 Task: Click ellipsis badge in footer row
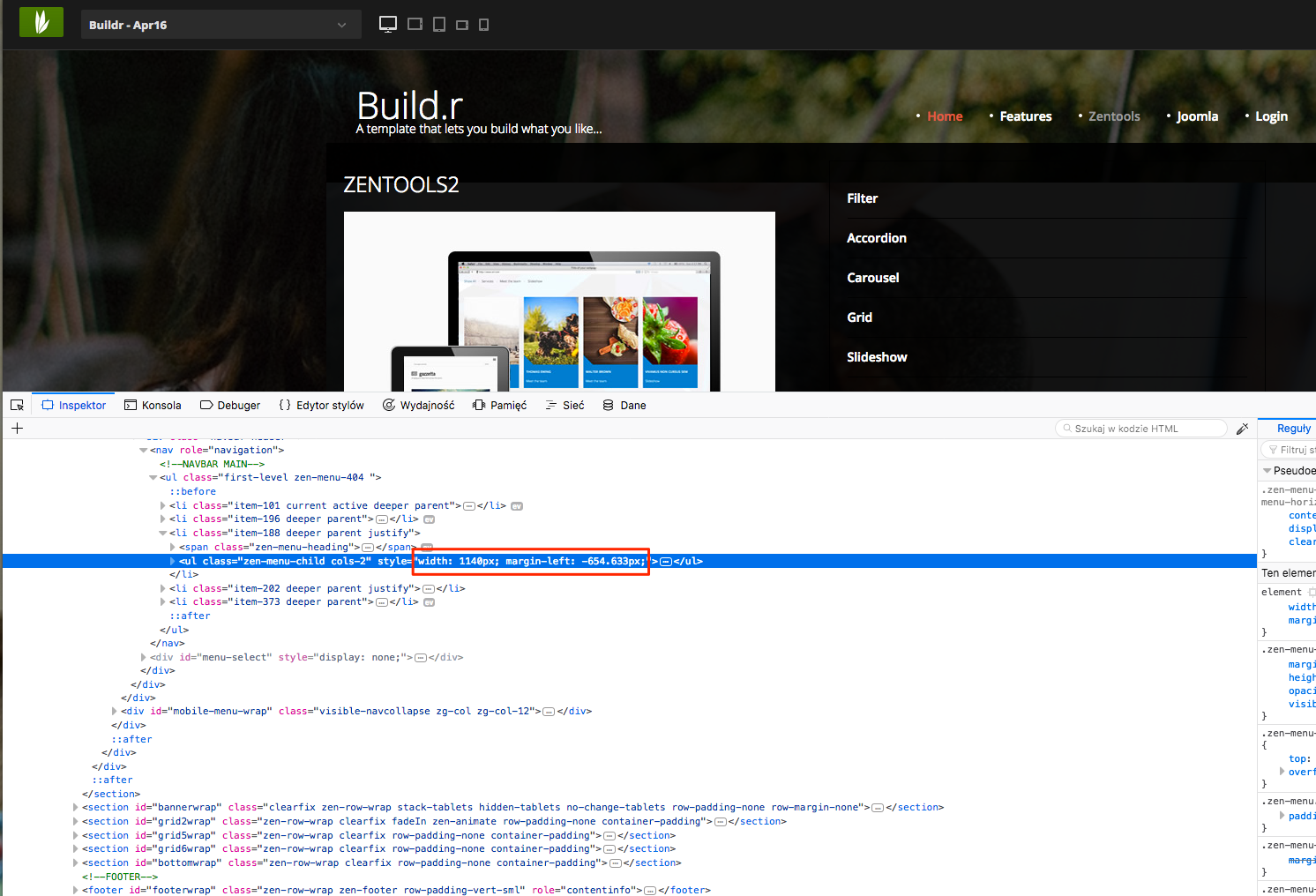[x=650, y=891]
